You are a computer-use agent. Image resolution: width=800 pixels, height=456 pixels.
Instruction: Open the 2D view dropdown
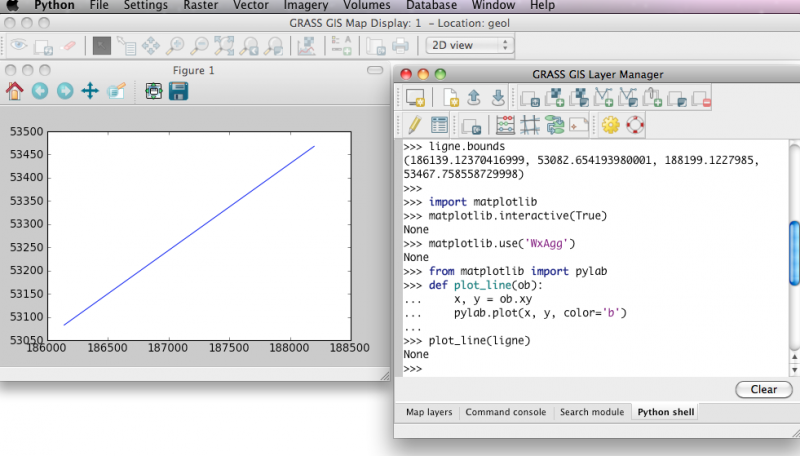469,45
